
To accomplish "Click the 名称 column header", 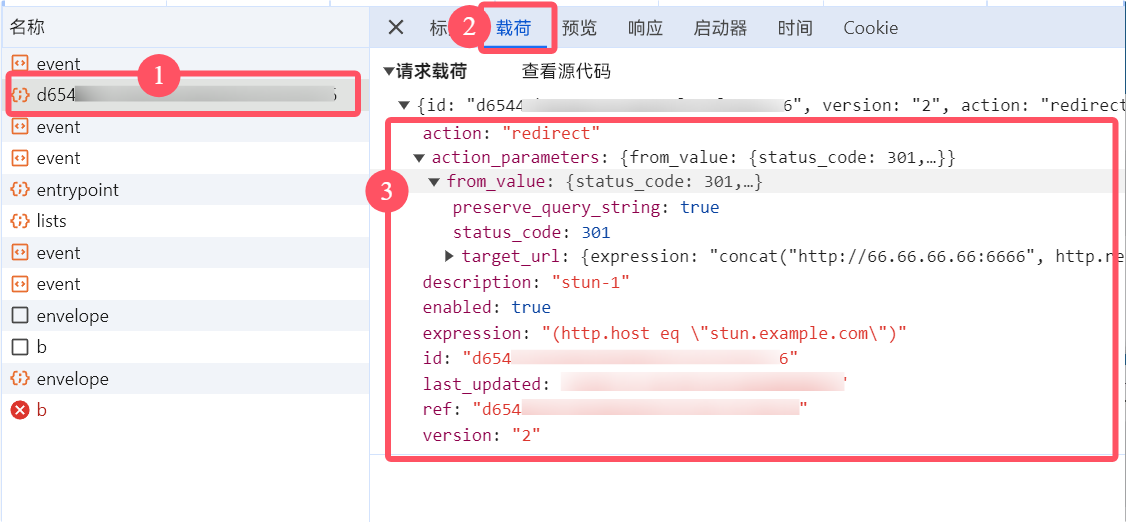I will (28, 28).
